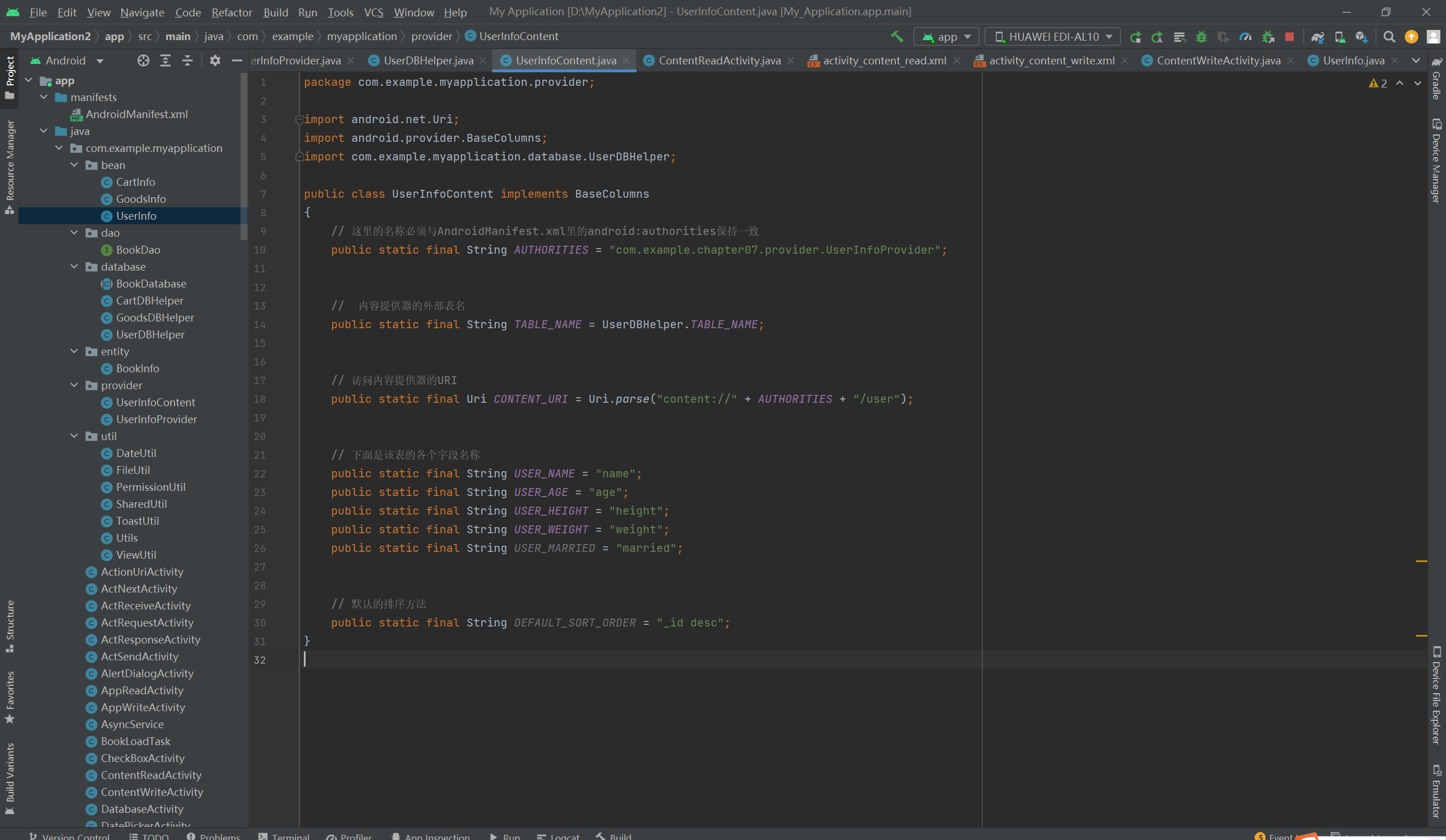Click the Debug app bug icon

[x=1201, y=37]
